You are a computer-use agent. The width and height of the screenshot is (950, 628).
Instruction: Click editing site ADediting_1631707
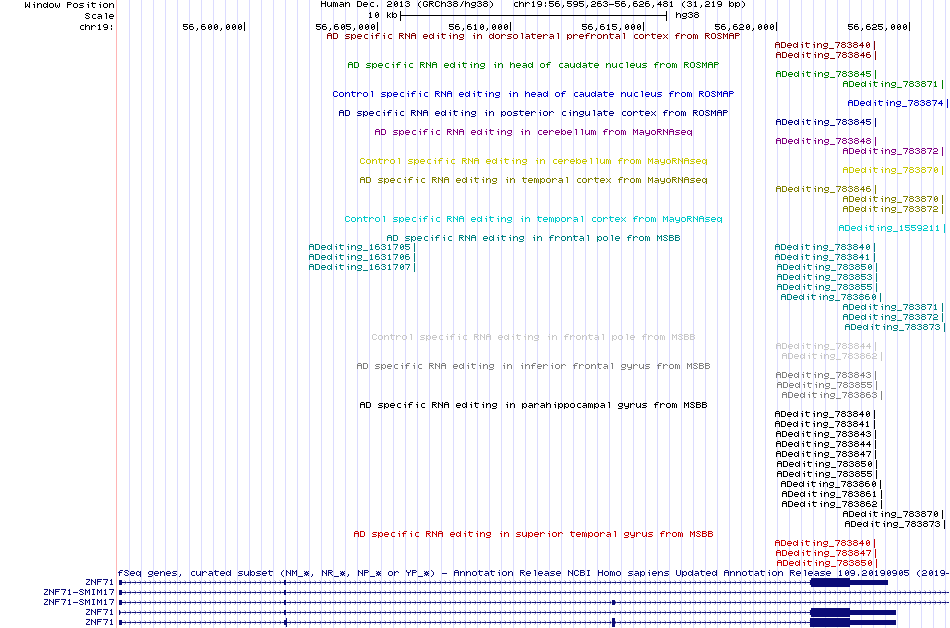tap(362, 267)
